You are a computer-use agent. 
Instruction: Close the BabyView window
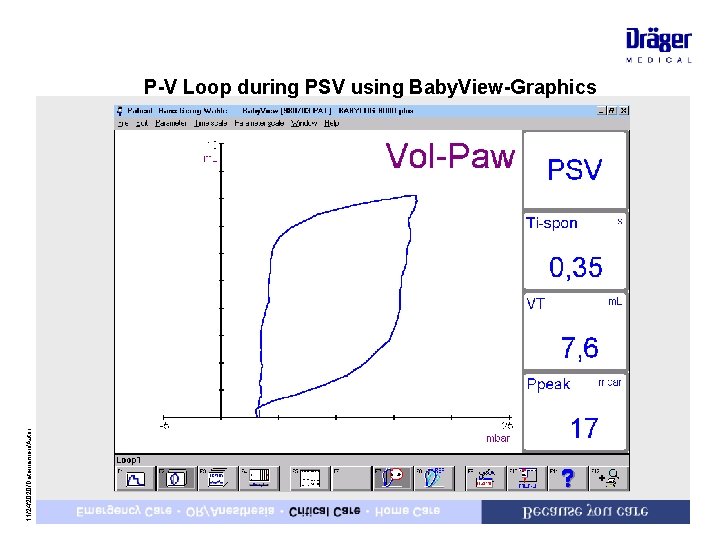point(623,111)
